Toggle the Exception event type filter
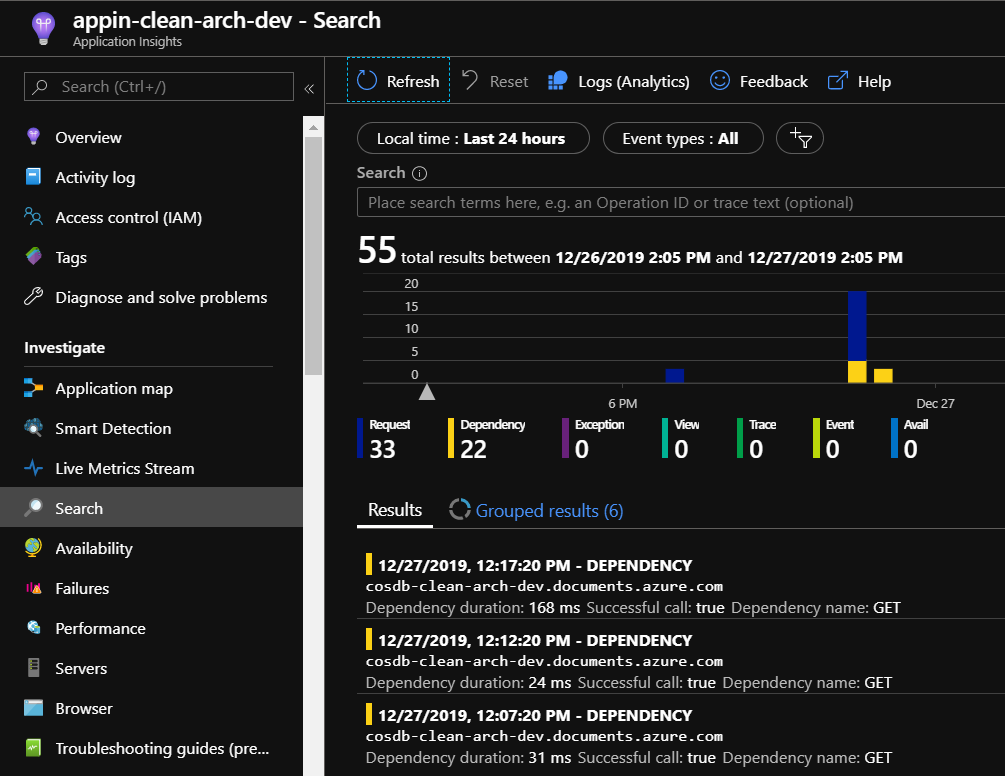1005x776 pixels. pyautogui.click(x=593, y=439)
